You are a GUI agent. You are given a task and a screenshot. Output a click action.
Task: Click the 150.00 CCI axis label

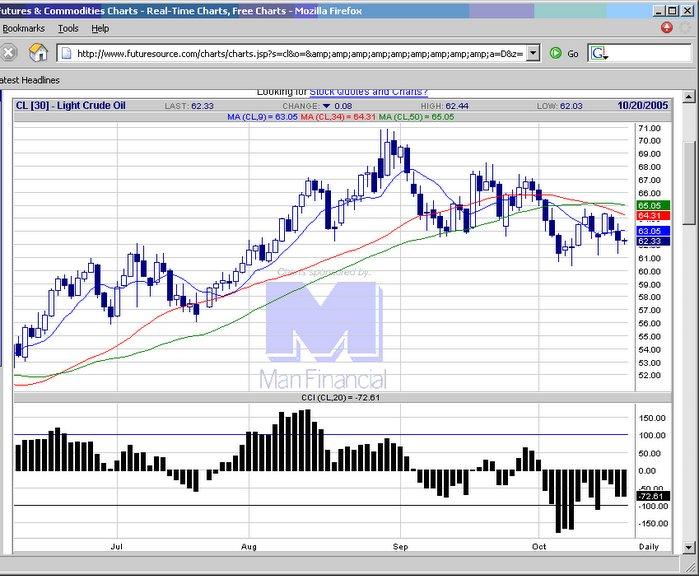[x=652, y=418]
